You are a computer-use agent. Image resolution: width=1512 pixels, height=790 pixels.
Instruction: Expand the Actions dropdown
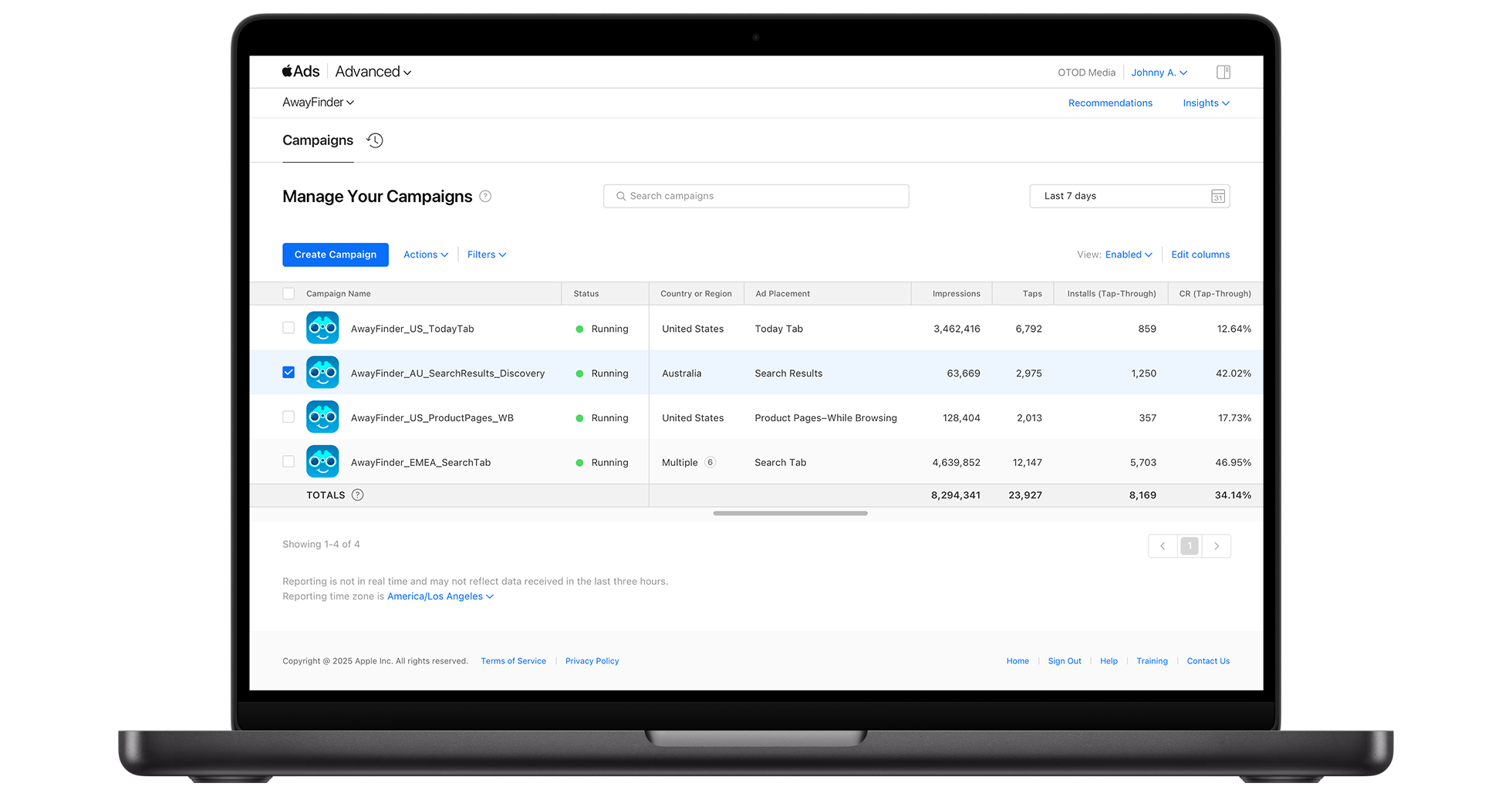click(x=425, y=255)
